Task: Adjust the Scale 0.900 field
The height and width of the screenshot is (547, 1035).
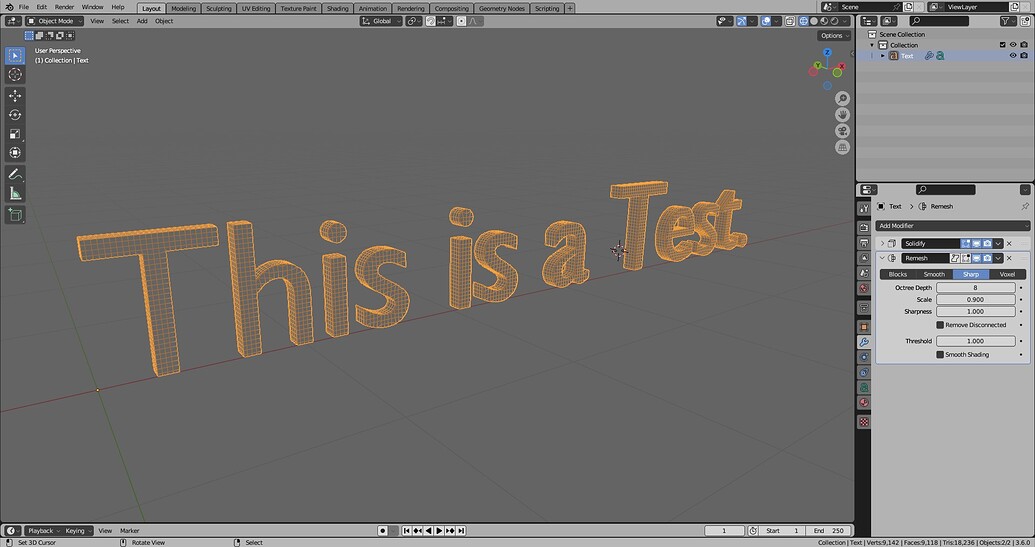Action: tap(976, 300)
